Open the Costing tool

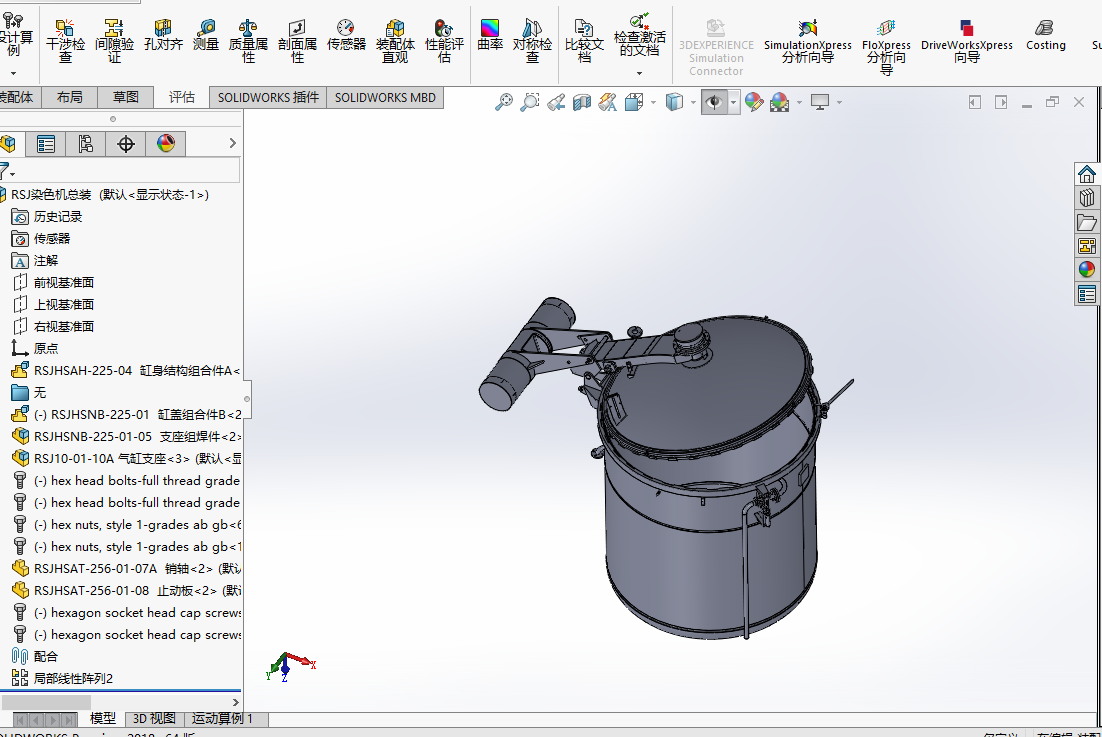pyautogui.click(x=1045, y=35)
